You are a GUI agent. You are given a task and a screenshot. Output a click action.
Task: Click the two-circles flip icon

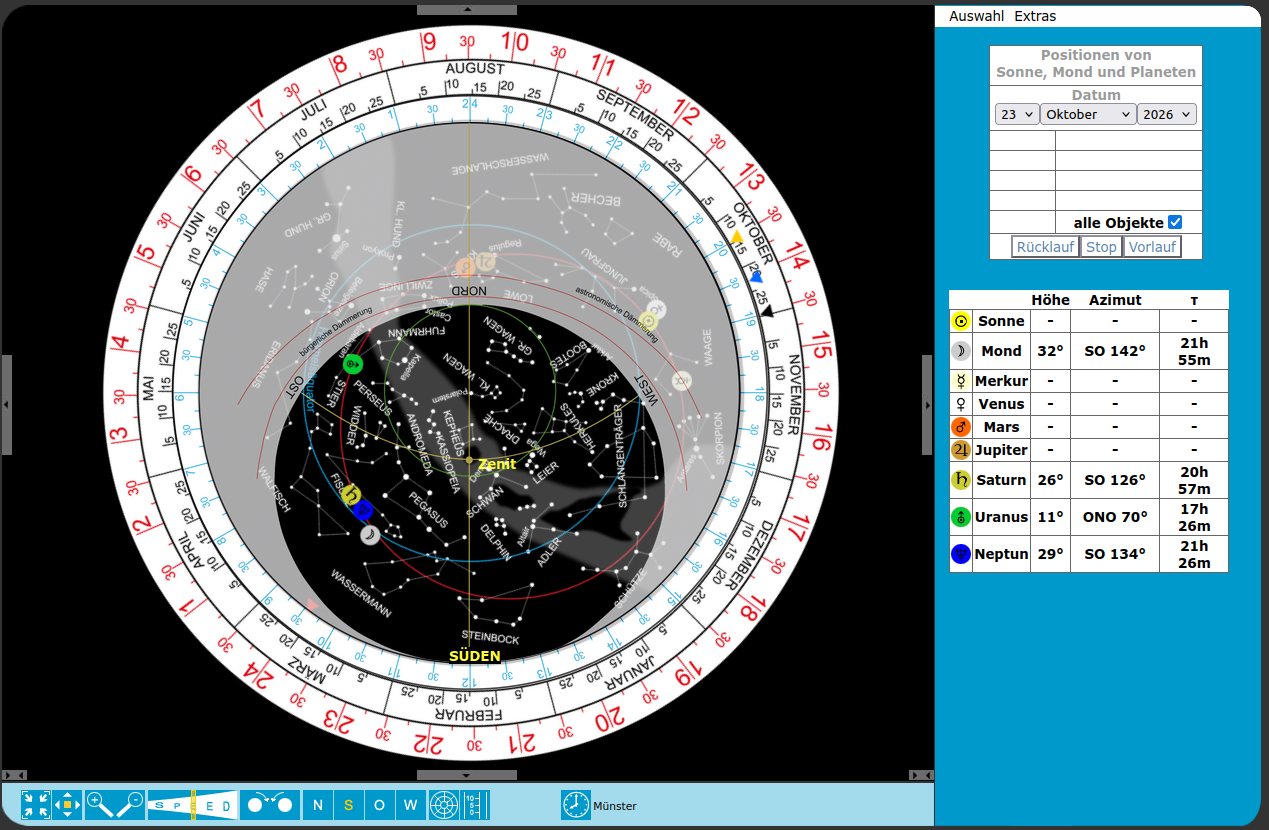(269, 805)
